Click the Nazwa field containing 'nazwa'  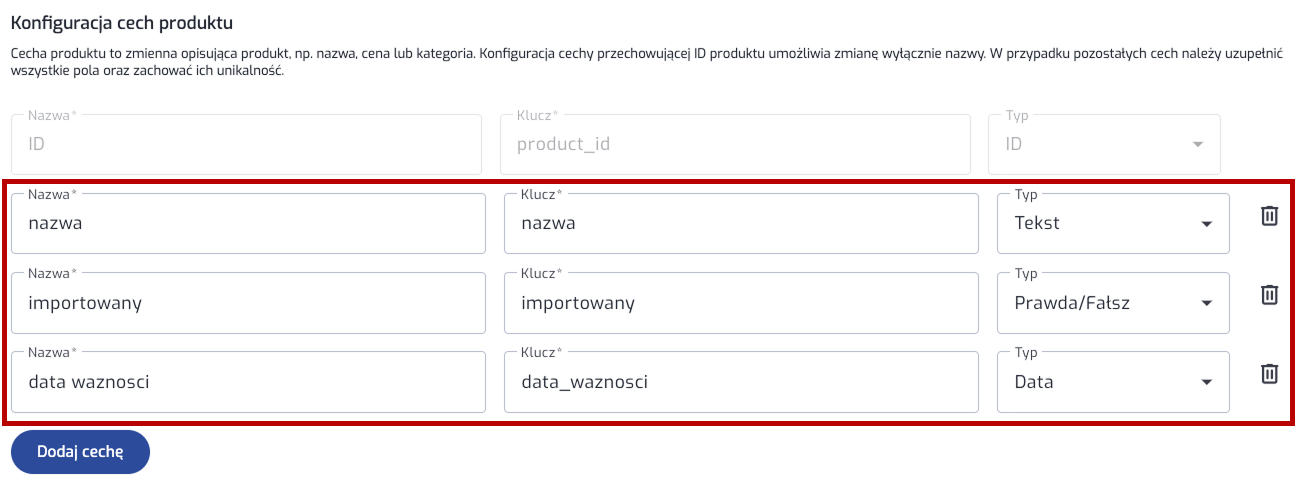(248, 224)
